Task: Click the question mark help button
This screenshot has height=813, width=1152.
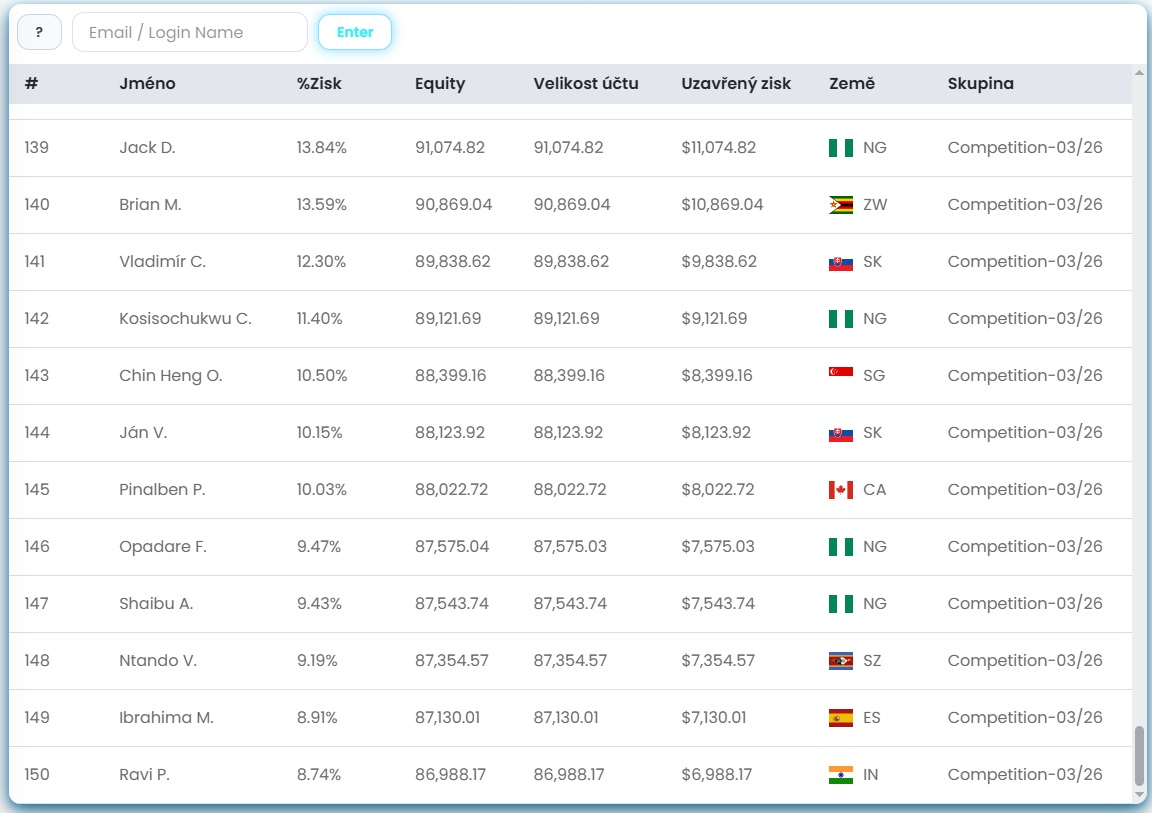Action: coord(39,32)
